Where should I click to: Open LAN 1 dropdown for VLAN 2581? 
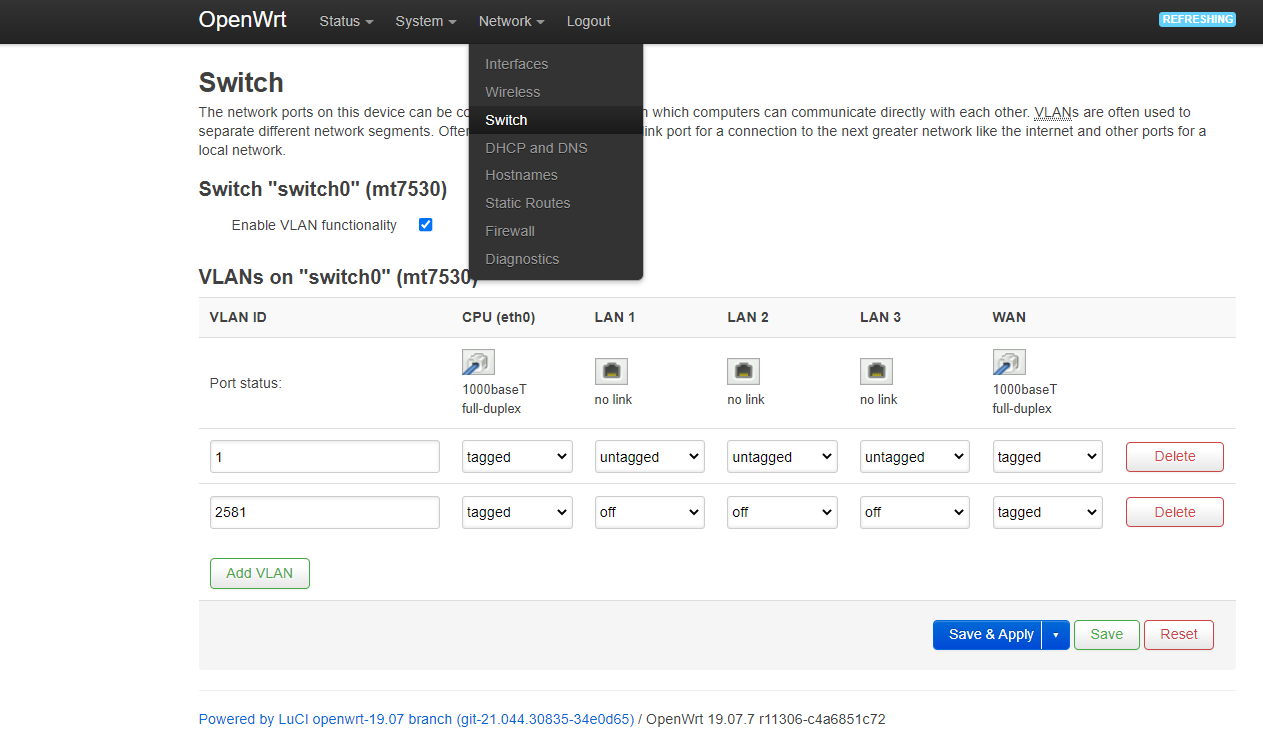650,512
